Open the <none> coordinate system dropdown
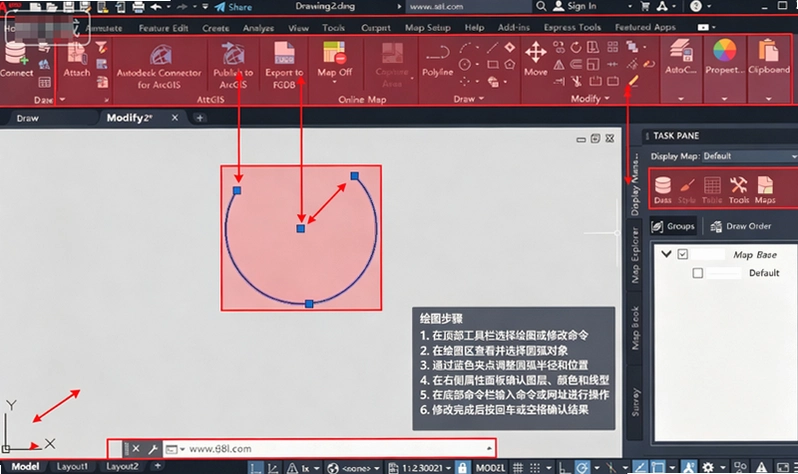This screenshot has height=474, width=798. pyautogui.click(x=377, y=468)
